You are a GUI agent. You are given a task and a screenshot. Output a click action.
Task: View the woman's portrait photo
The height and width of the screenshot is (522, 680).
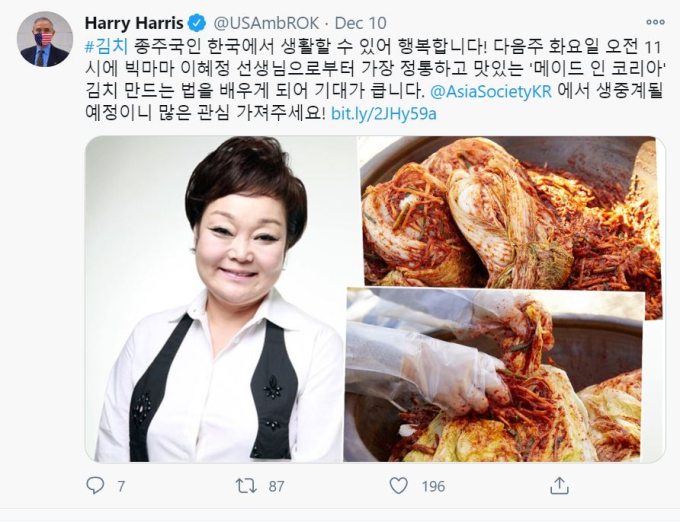click(220, 299)
